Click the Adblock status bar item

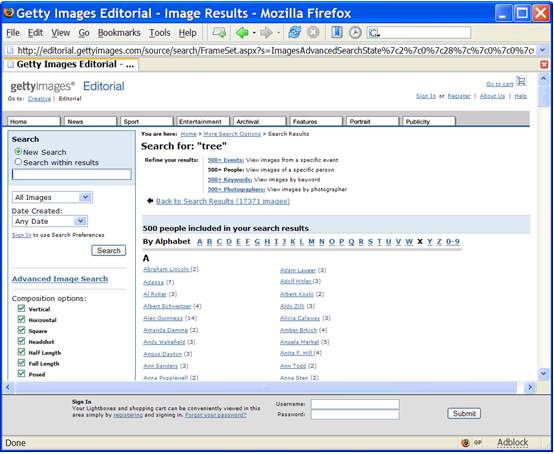click(x=512, y=442)
